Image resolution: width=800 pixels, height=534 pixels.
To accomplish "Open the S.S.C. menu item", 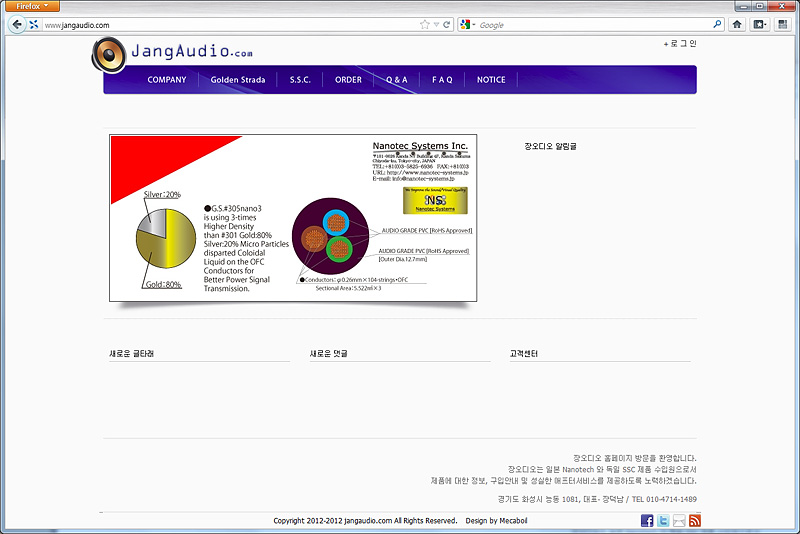I will coord(300,80).
